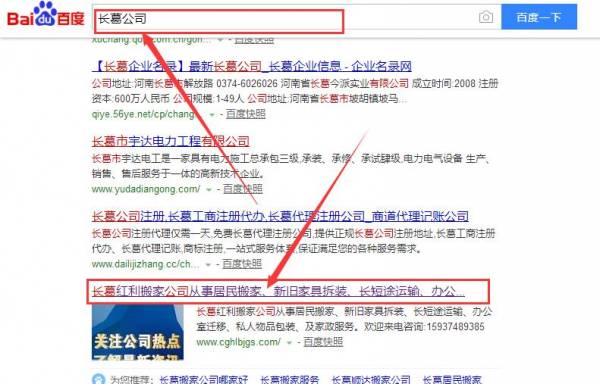This screenshot has width=600, height=384.
Task: Open 百度快照 for the qiye.56ye.net result
Action: pos(246,114)
